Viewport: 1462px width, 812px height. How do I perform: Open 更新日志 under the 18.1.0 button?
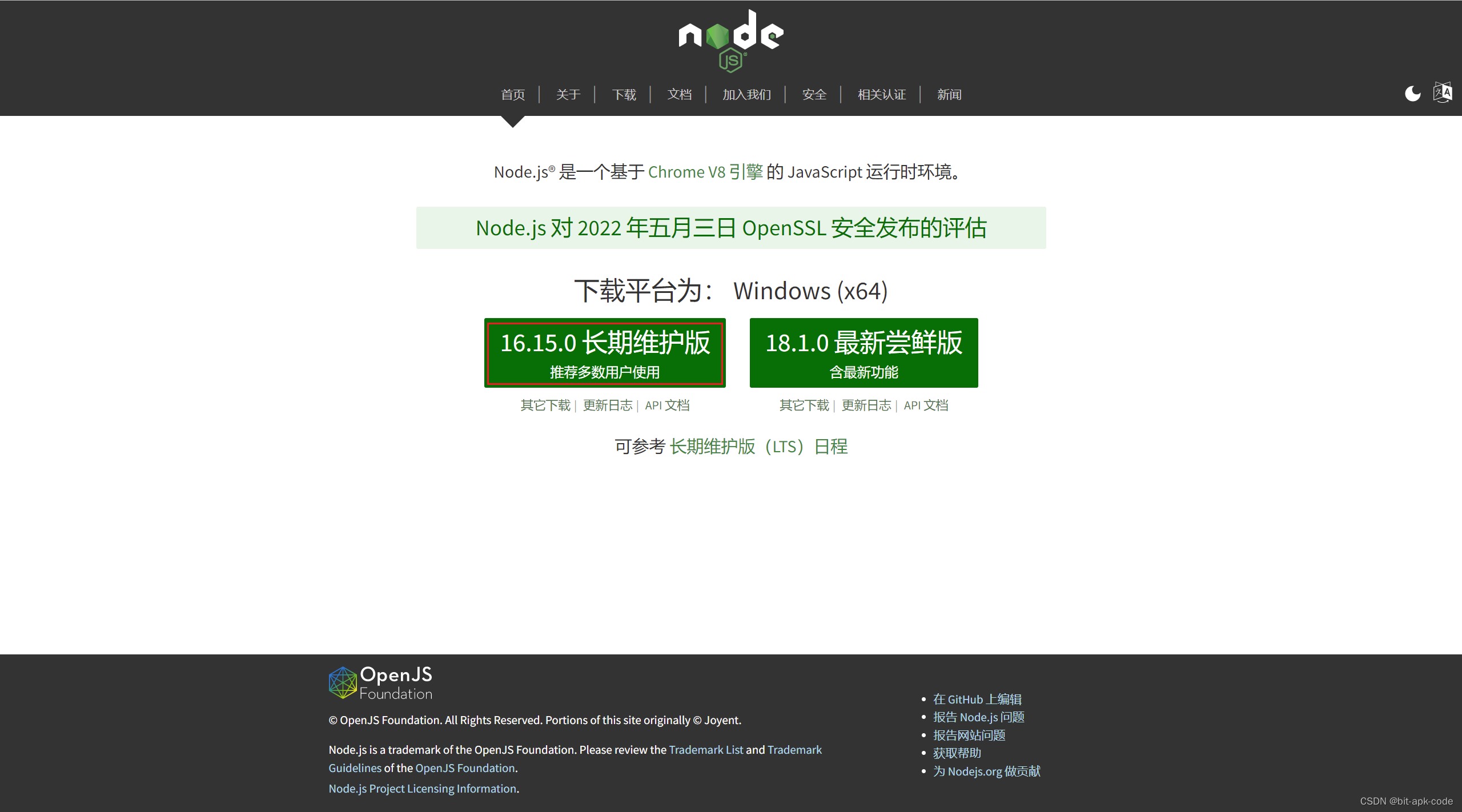[x=866, y=405]
